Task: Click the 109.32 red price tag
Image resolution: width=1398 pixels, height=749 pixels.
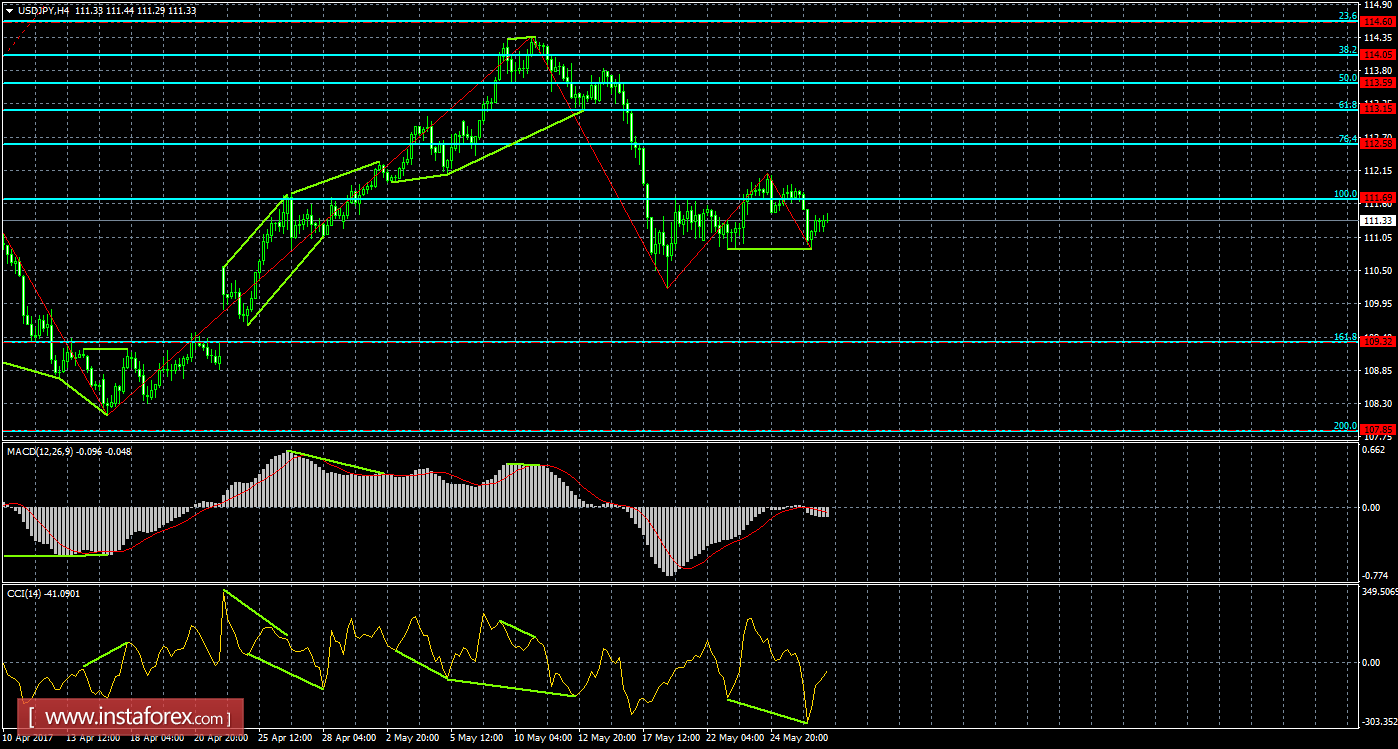Action: 1379,342
